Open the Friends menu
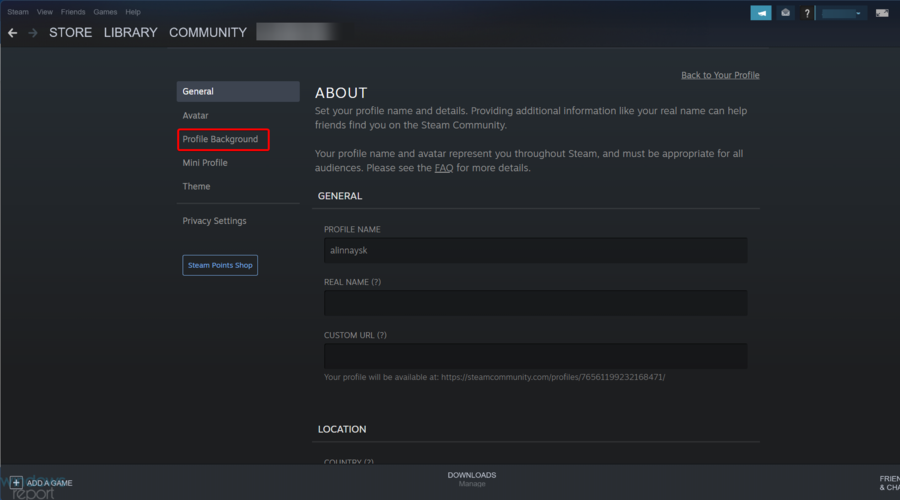900x500 pixels. coord(73,12)
